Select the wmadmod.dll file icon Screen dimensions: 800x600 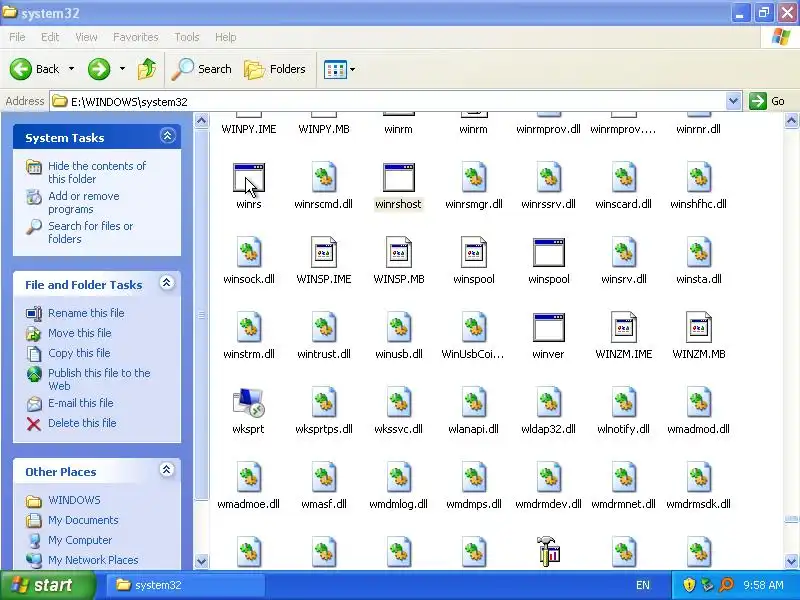pos(698,402)
